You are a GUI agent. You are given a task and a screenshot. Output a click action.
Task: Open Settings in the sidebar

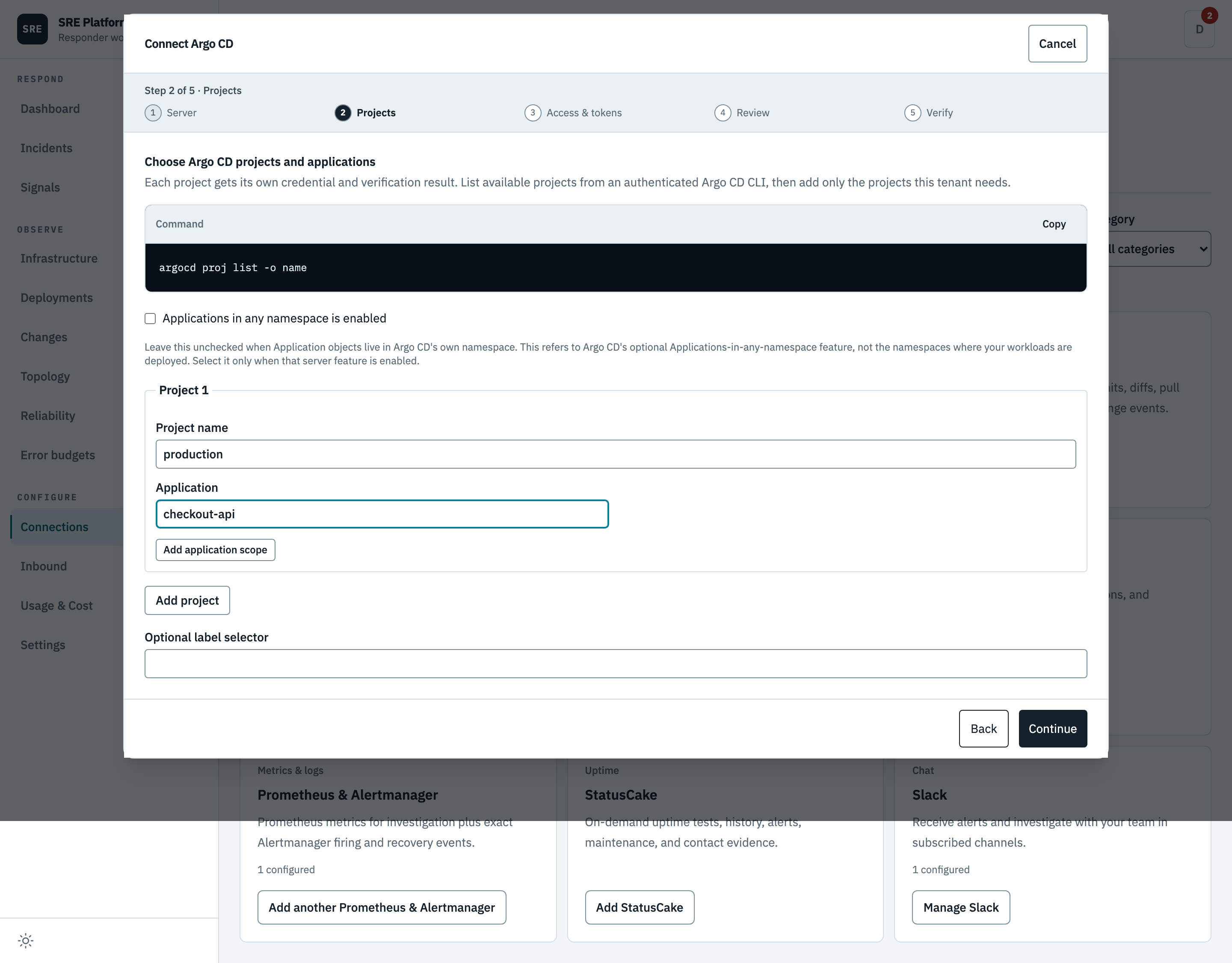click(43, 646)
